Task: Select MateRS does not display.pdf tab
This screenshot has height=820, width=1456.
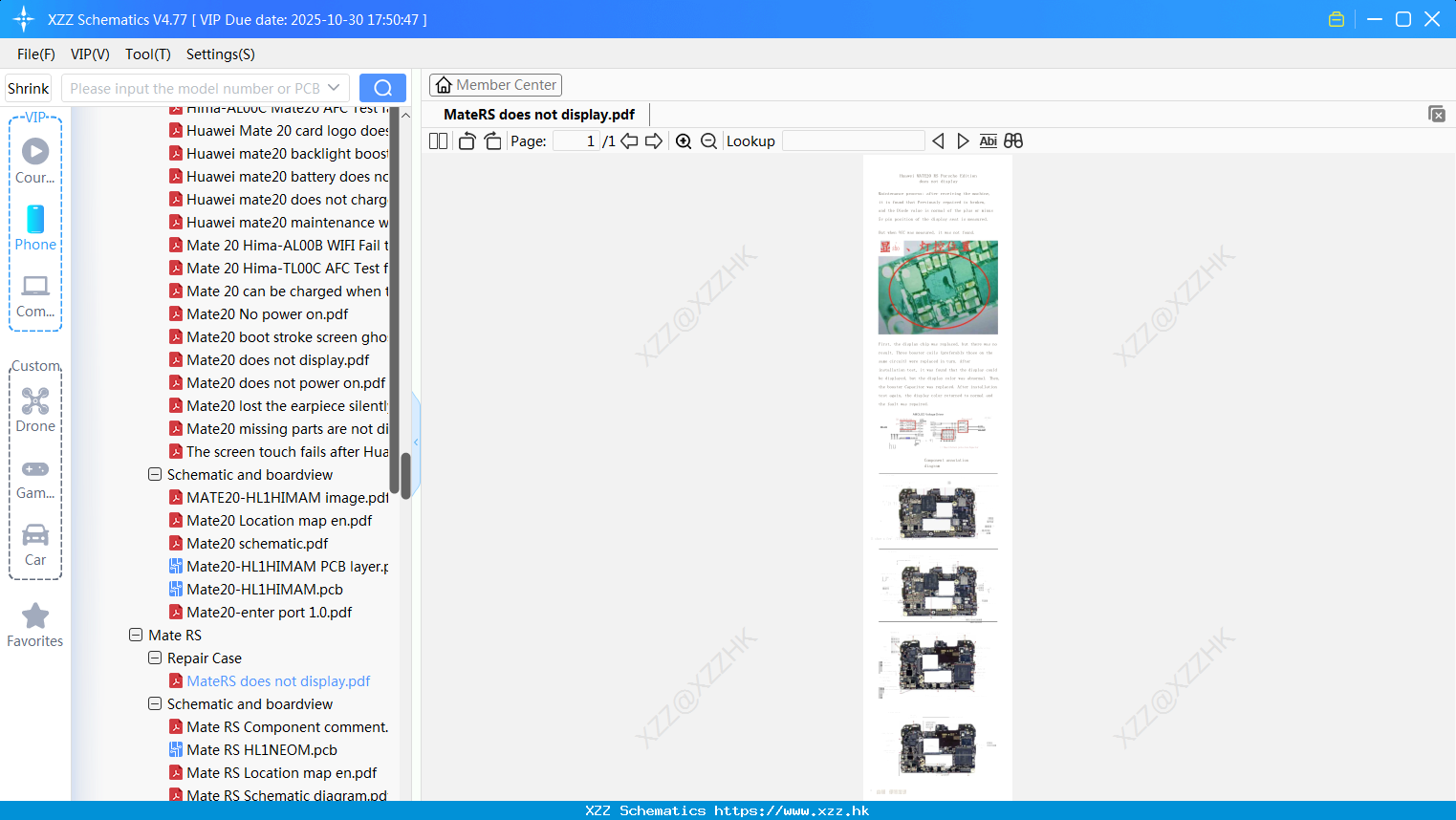Action: click(x=539, y=115)
